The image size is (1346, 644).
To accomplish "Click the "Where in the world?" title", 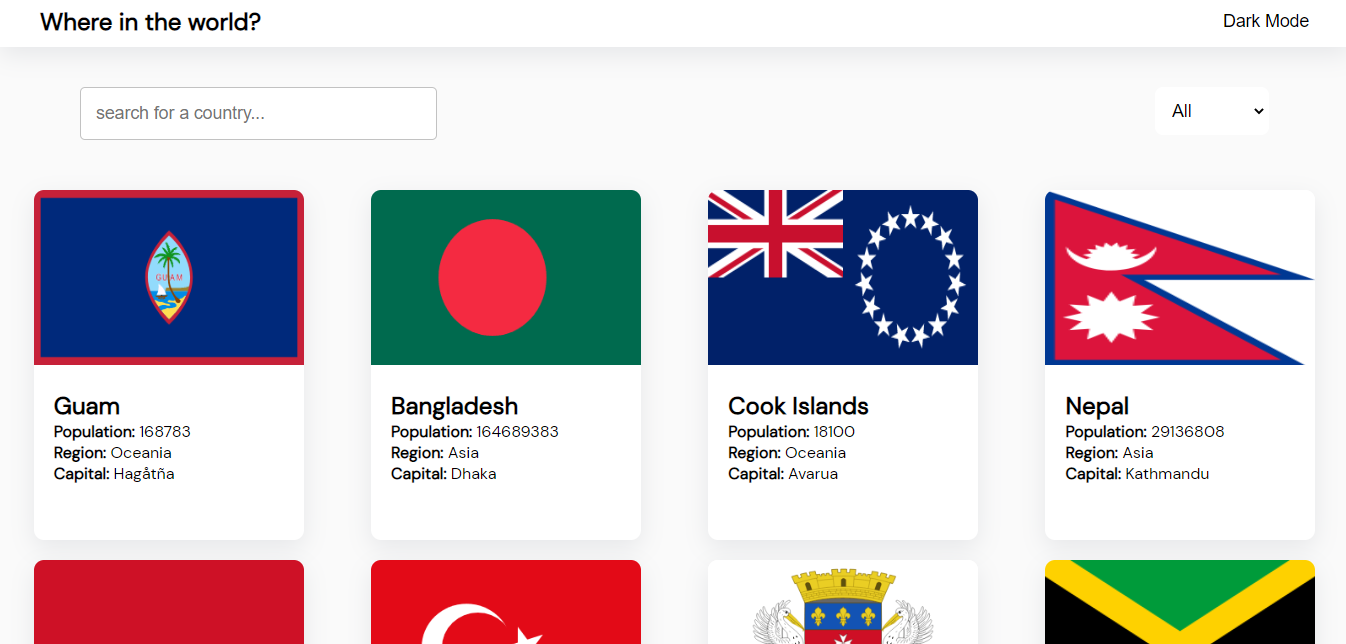I will click(x=150, y=22).
